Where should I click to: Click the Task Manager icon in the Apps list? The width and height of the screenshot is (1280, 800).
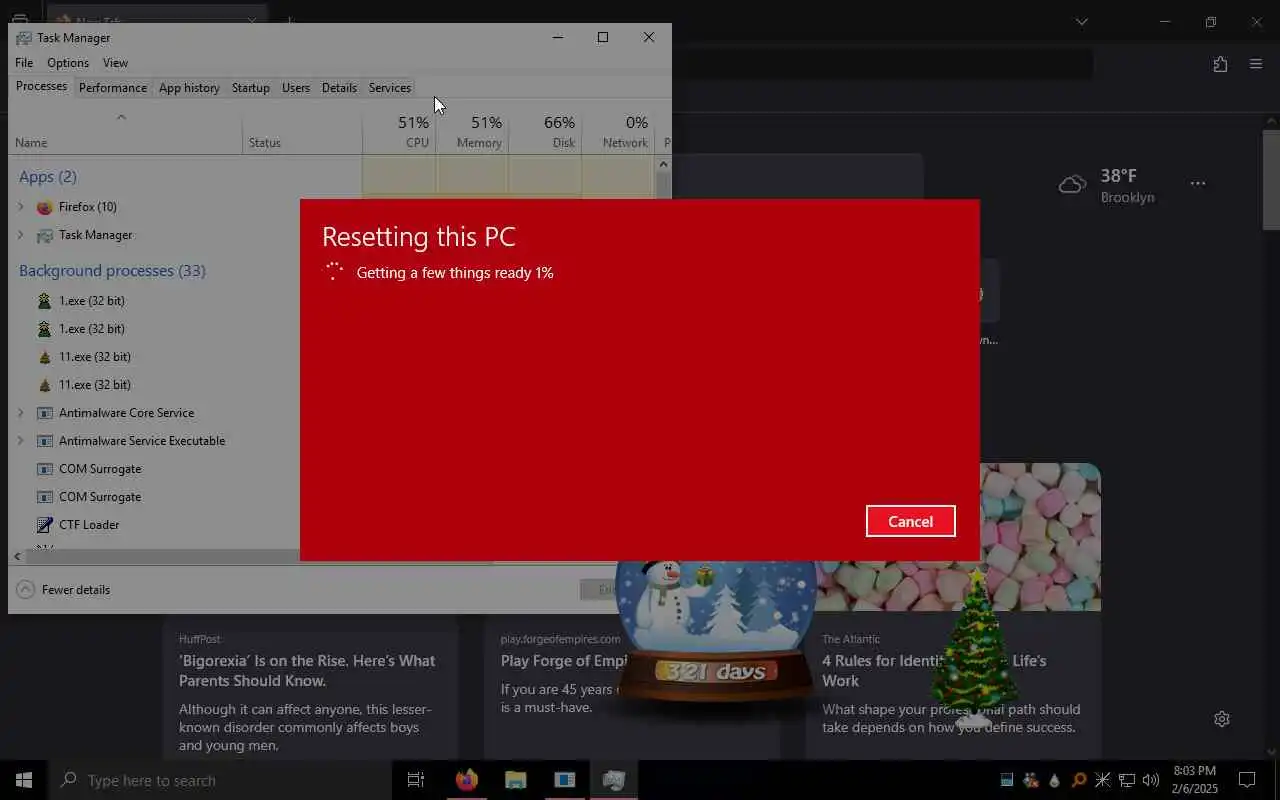pos(44,235)
